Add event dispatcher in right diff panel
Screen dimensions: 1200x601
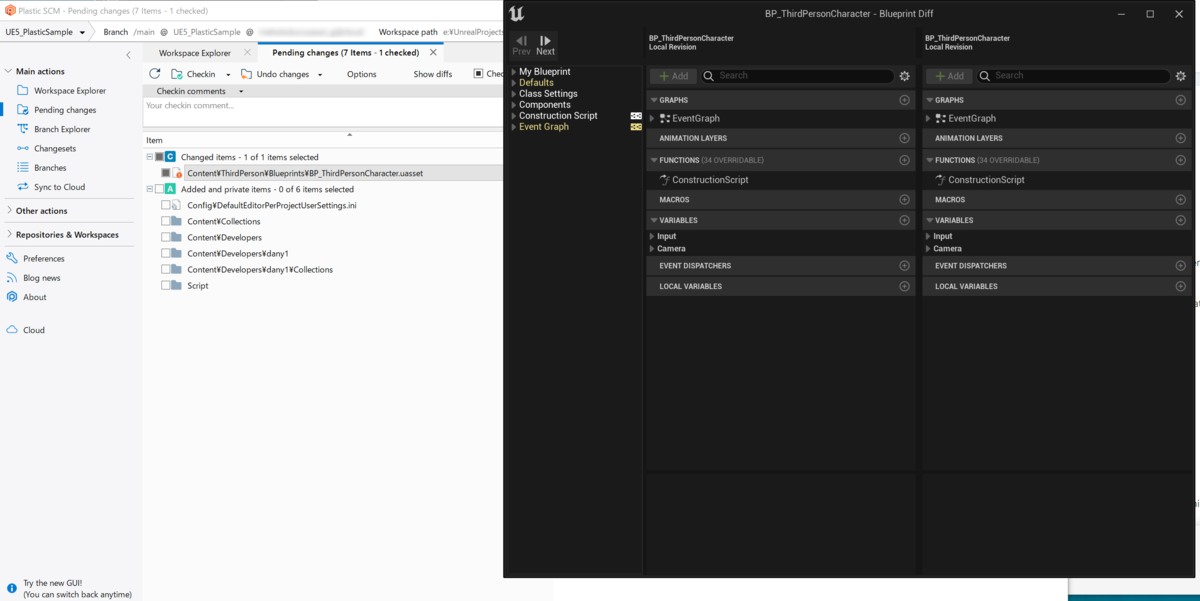1181,266
